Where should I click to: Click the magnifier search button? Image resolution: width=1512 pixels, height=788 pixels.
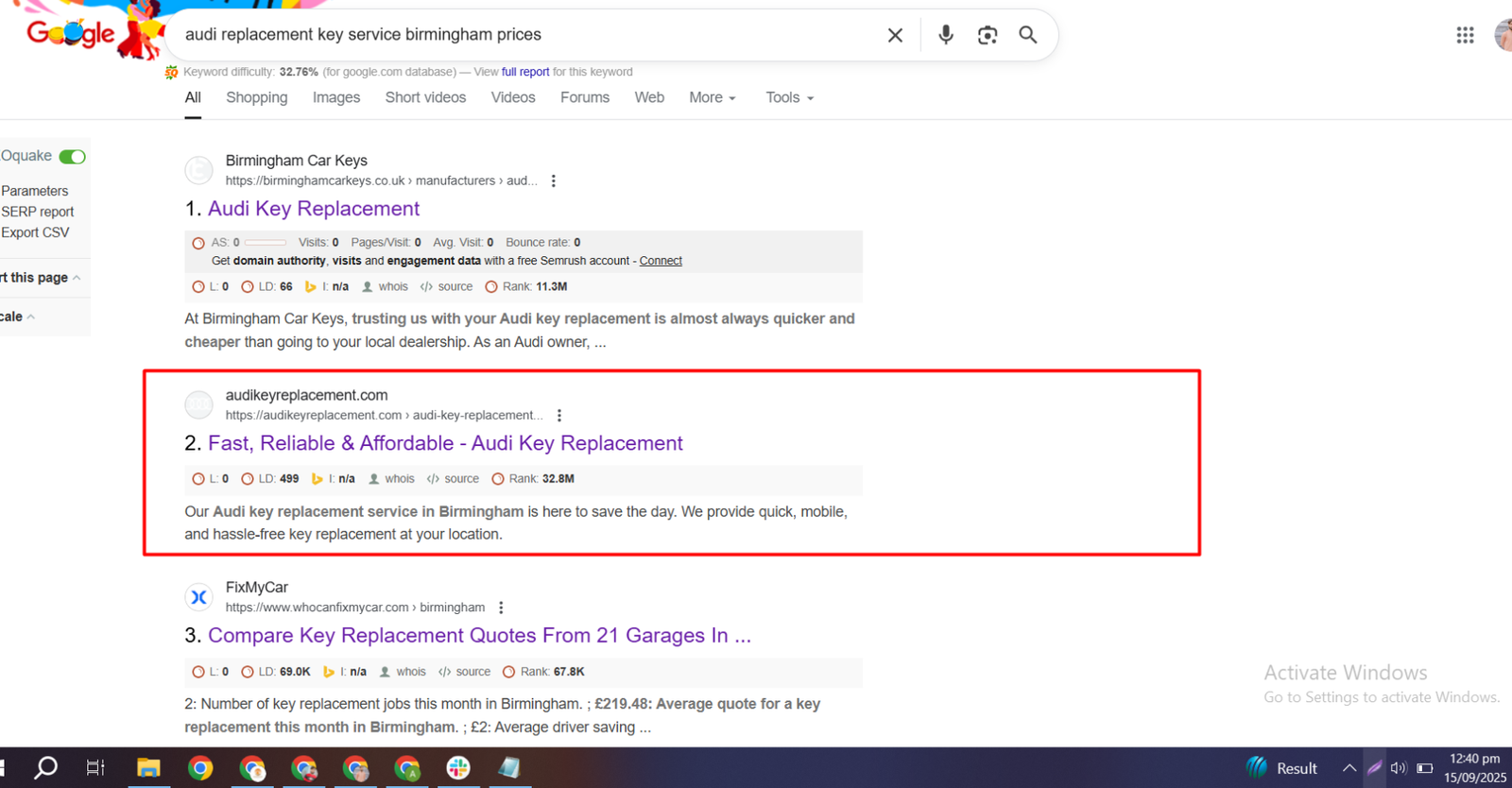tap(1028, 35)
